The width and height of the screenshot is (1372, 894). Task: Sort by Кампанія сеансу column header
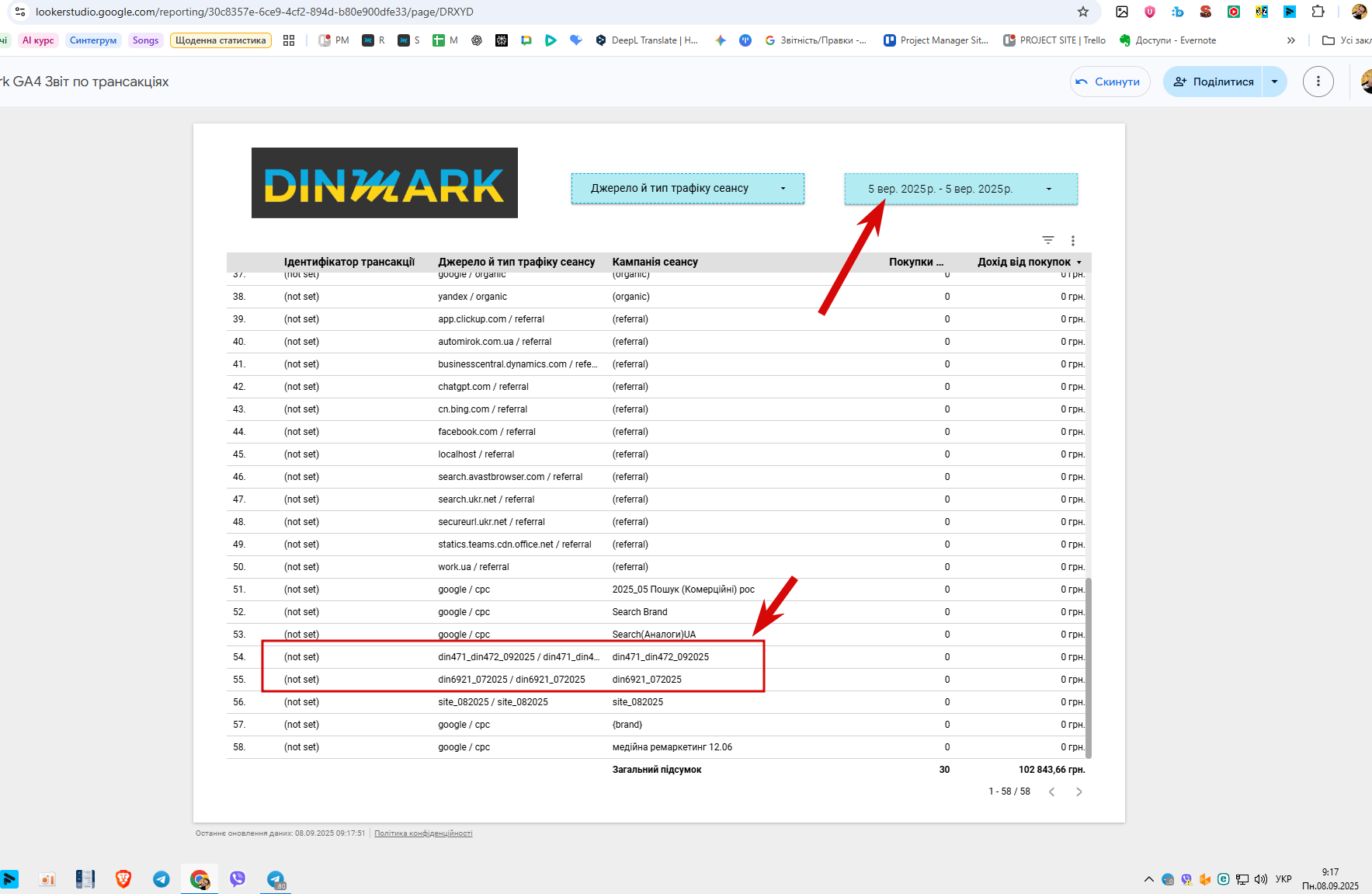(655, 262)
